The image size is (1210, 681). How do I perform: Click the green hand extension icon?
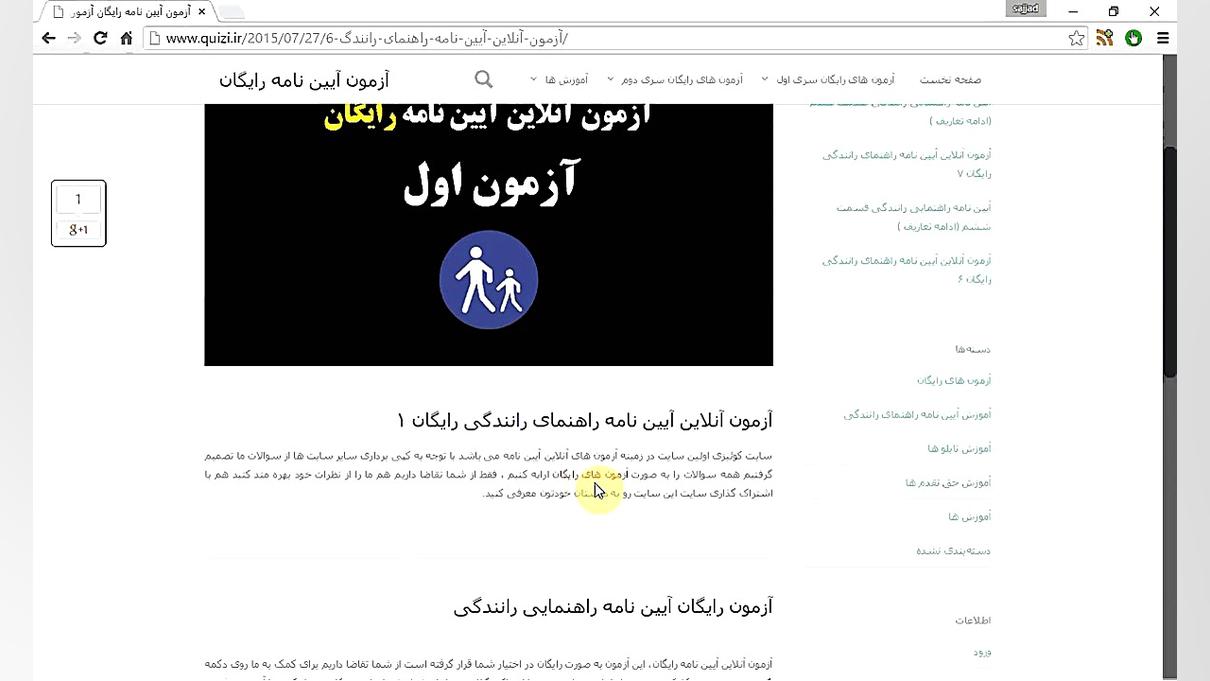click(1132, 37)
